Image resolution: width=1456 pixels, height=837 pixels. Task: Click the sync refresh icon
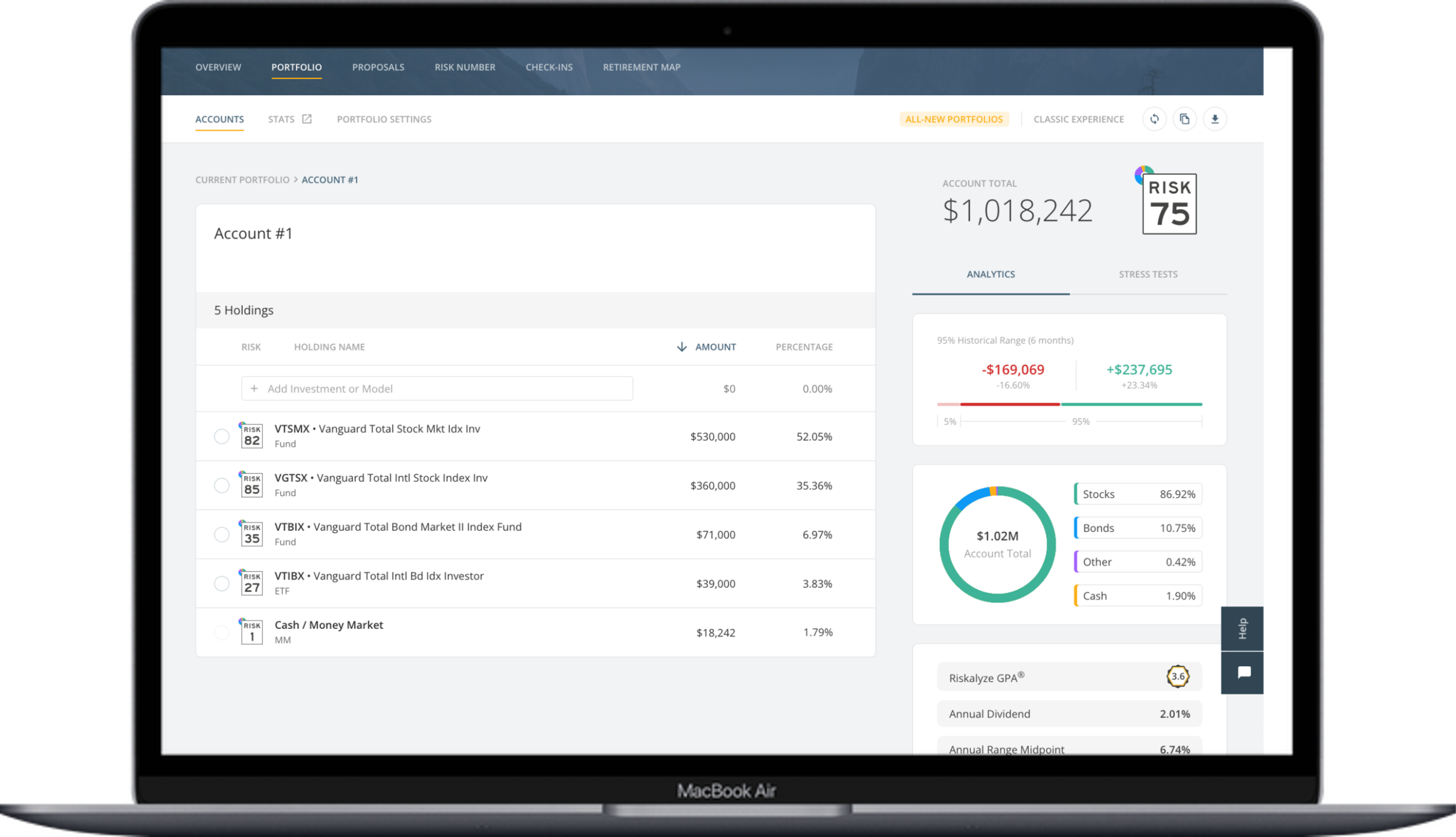click(x=1154, y=119)
